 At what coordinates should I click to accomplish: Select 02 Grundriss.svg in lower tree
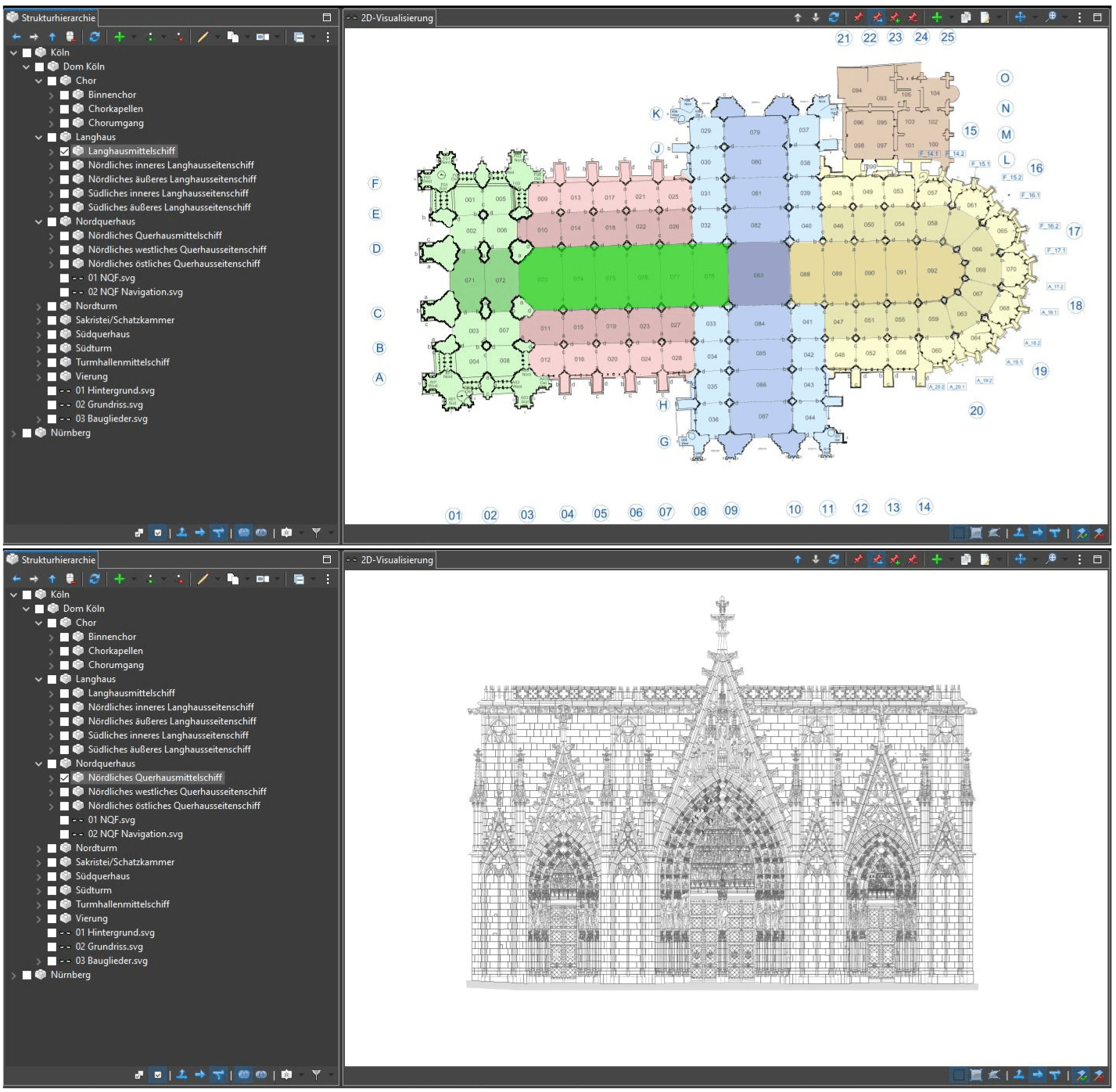coord(109,947)
